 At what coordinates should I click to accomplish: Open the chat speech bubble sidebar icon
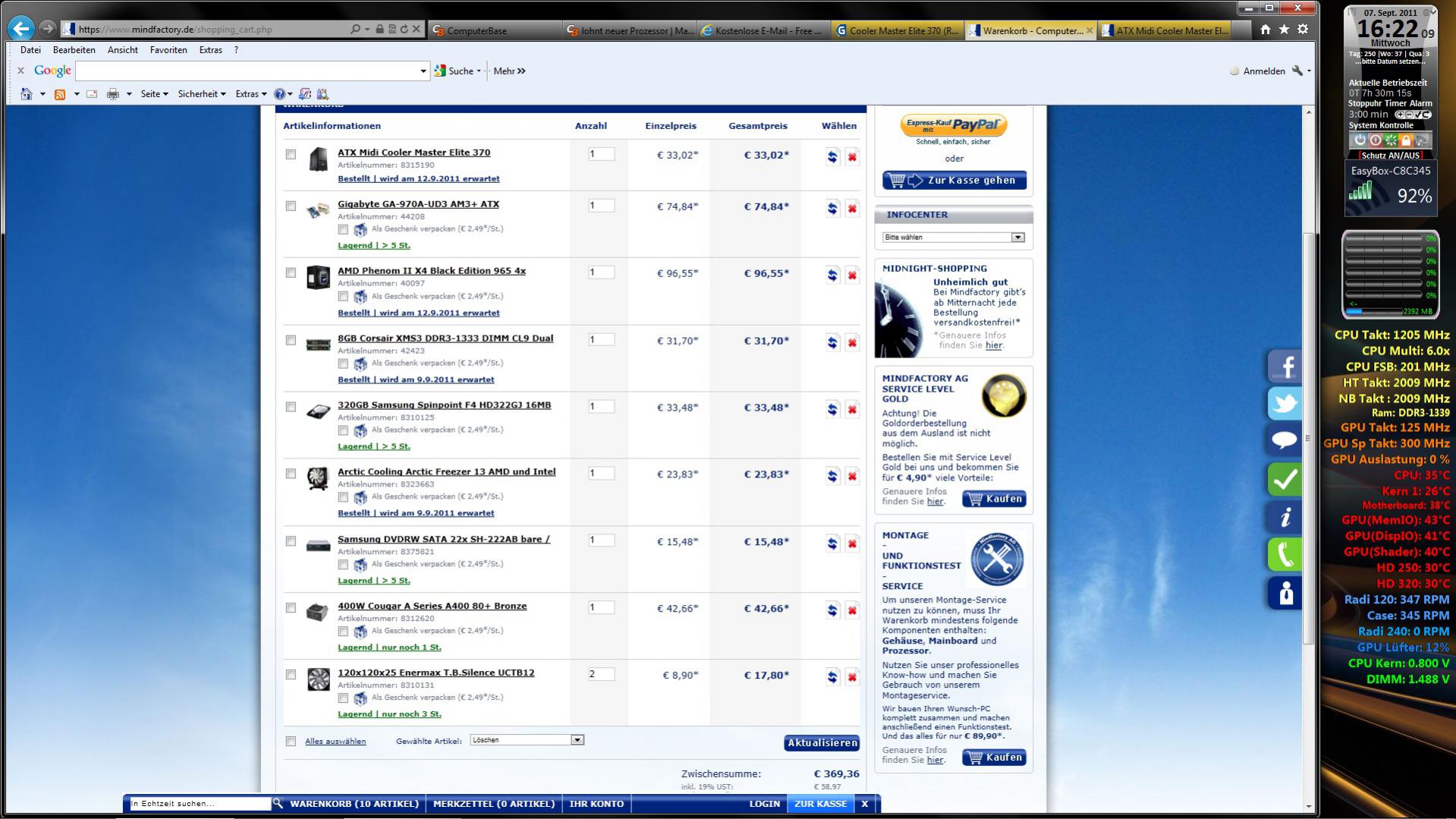1285,441
